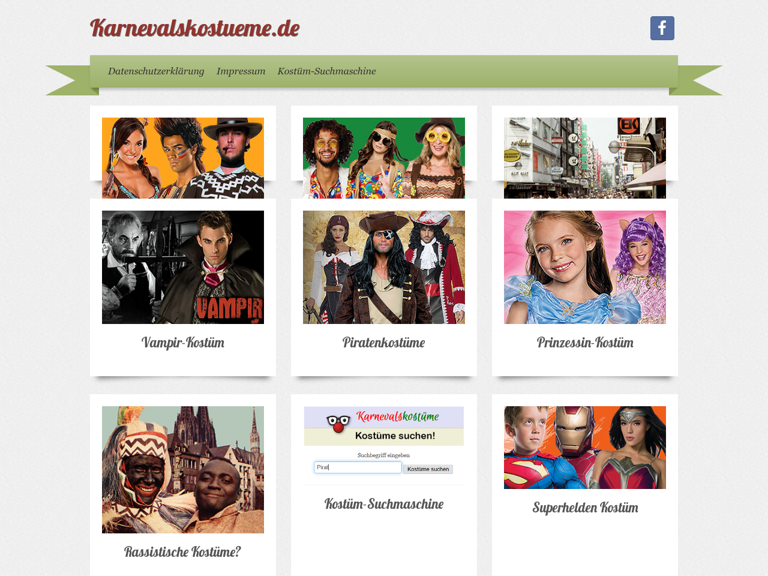Open the Facebook icon link
The image size is (768, 576).
point(662,28)
